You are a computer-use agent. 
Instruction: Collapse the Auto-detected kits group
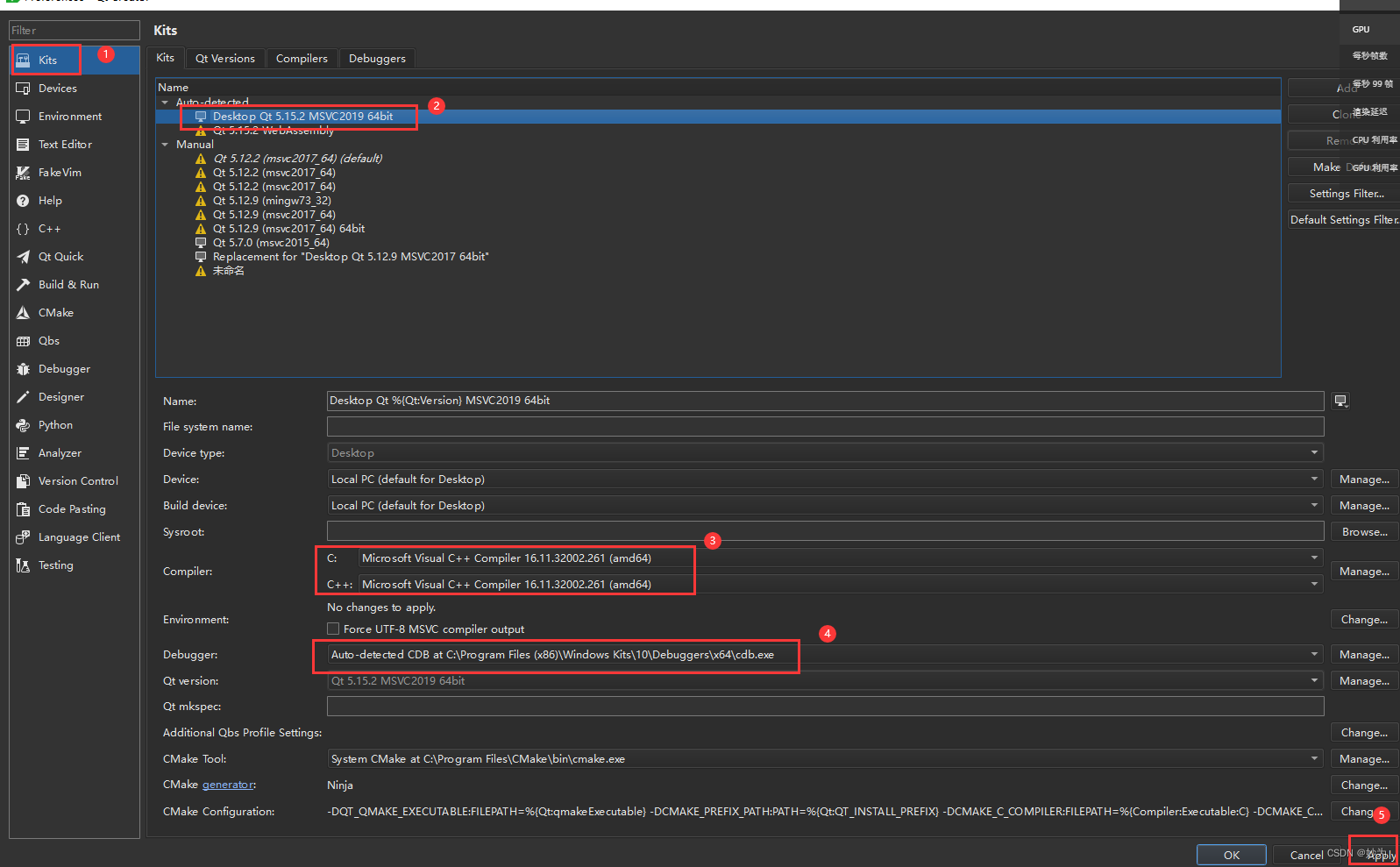point(165,103)
